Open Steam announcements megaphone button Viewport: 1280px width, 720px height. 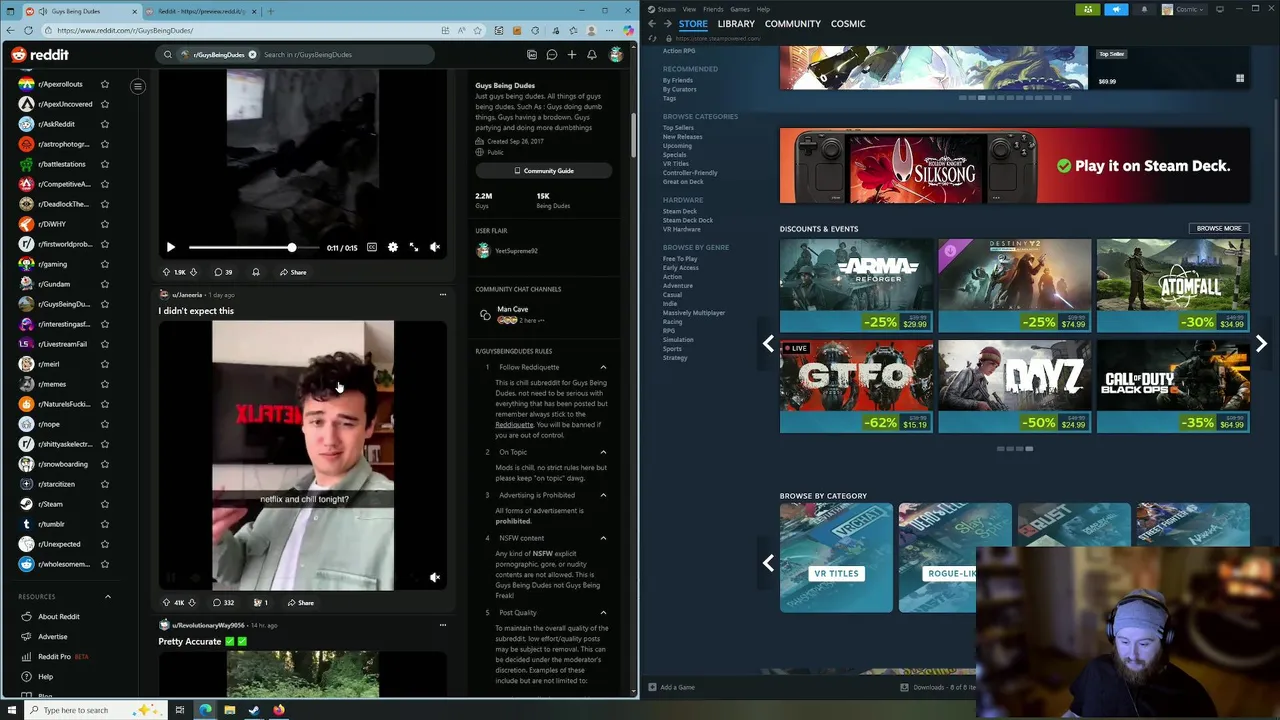click(1116, 10)
